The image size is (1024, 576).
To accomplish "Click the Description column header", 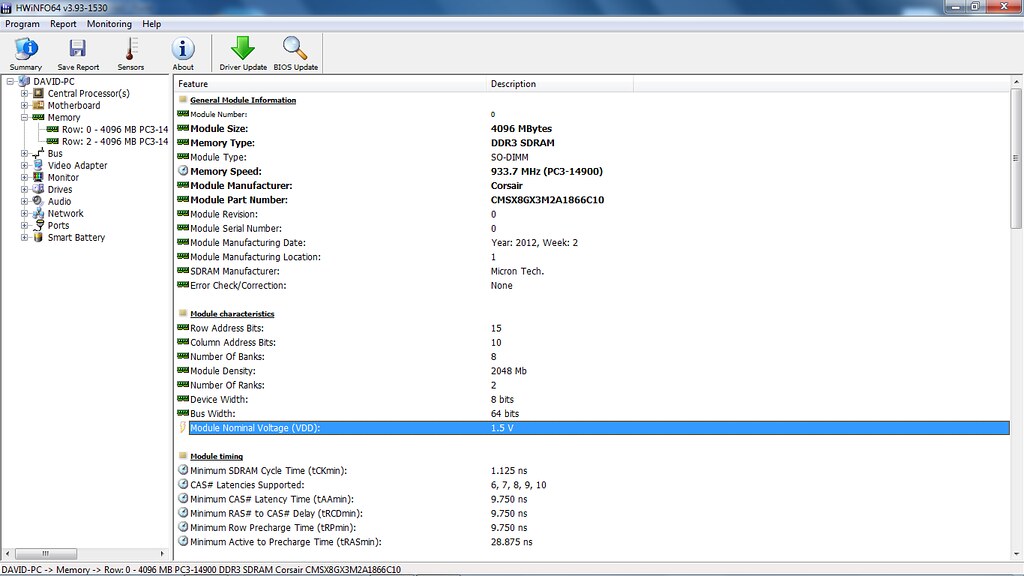I will tap(513, 84).
